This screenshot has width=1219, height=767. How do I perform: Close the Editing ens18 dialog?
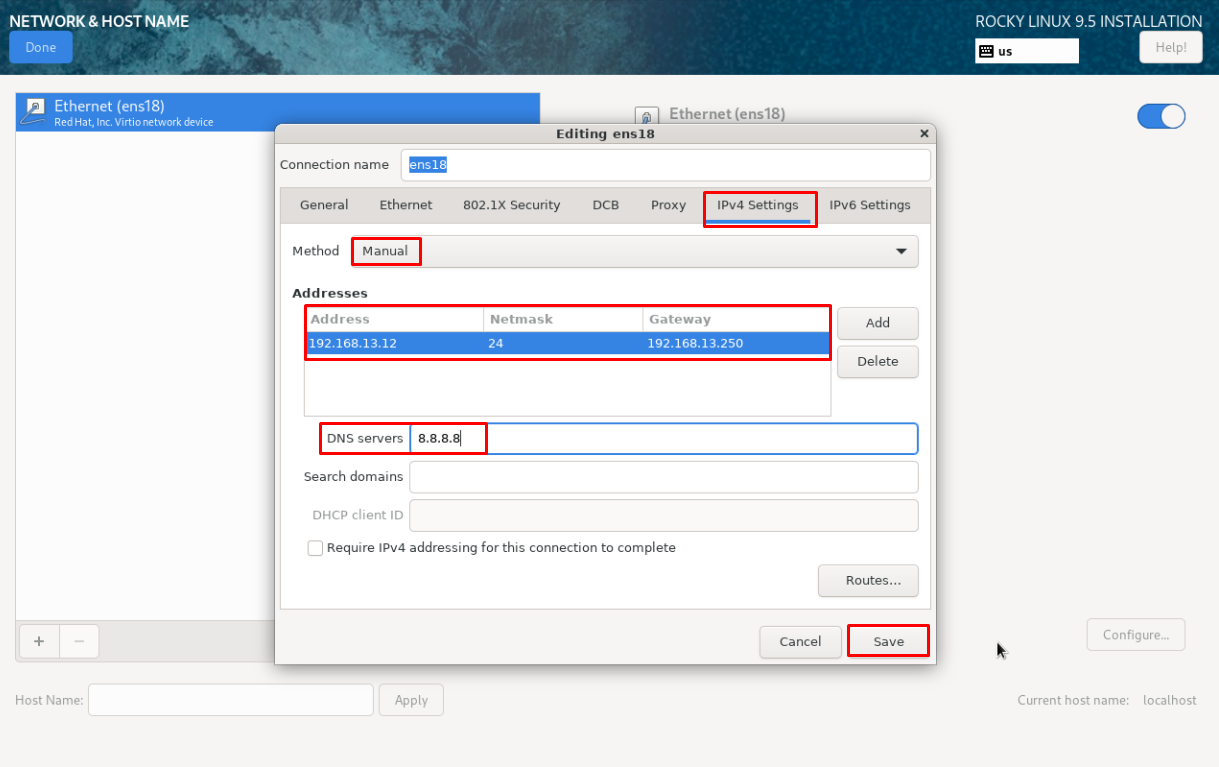point(923,133)
